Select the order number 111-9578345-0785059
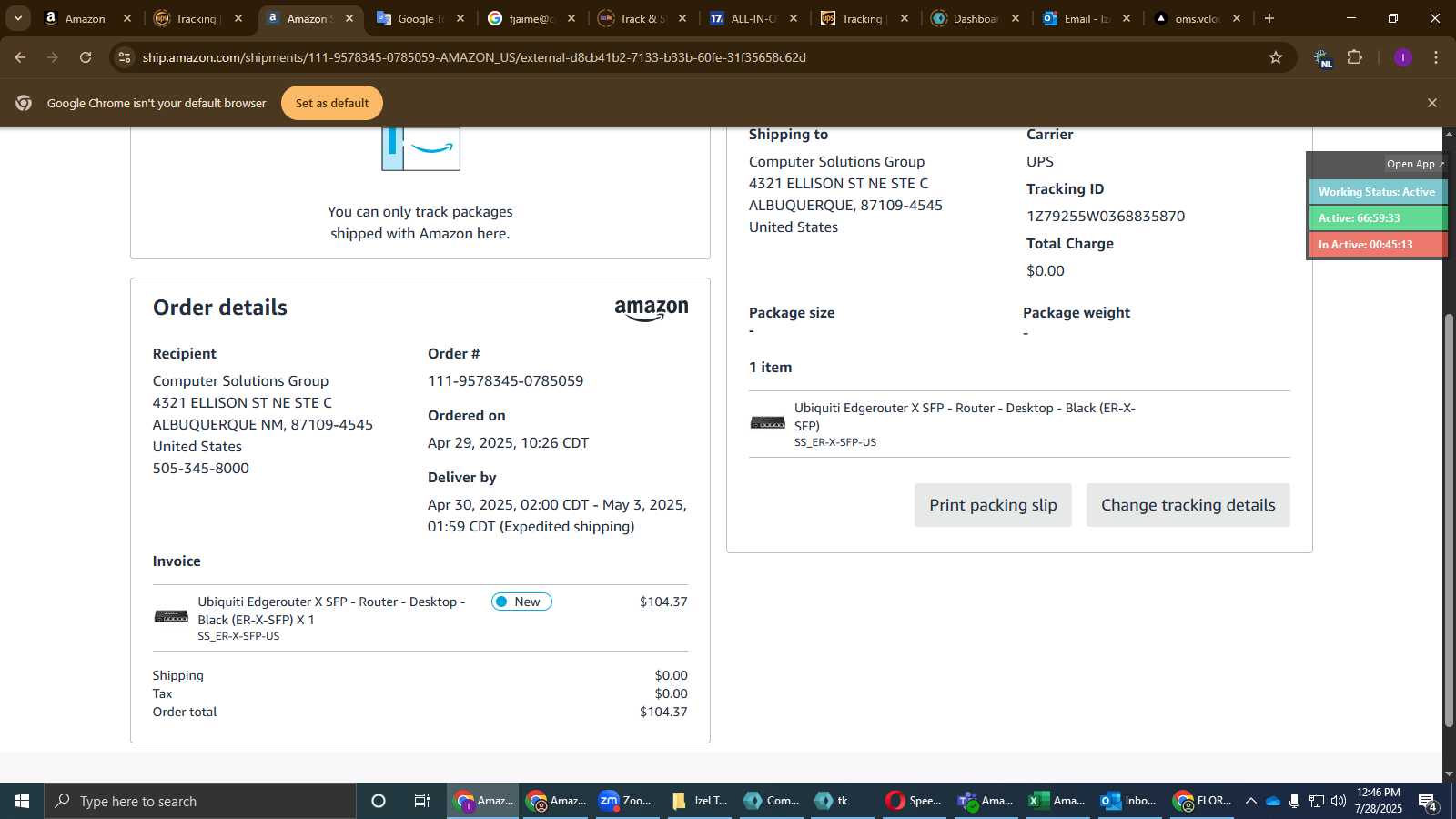The height and width of the screenshot is (819, 1456). pyautogui.click(x=506, y=381)
